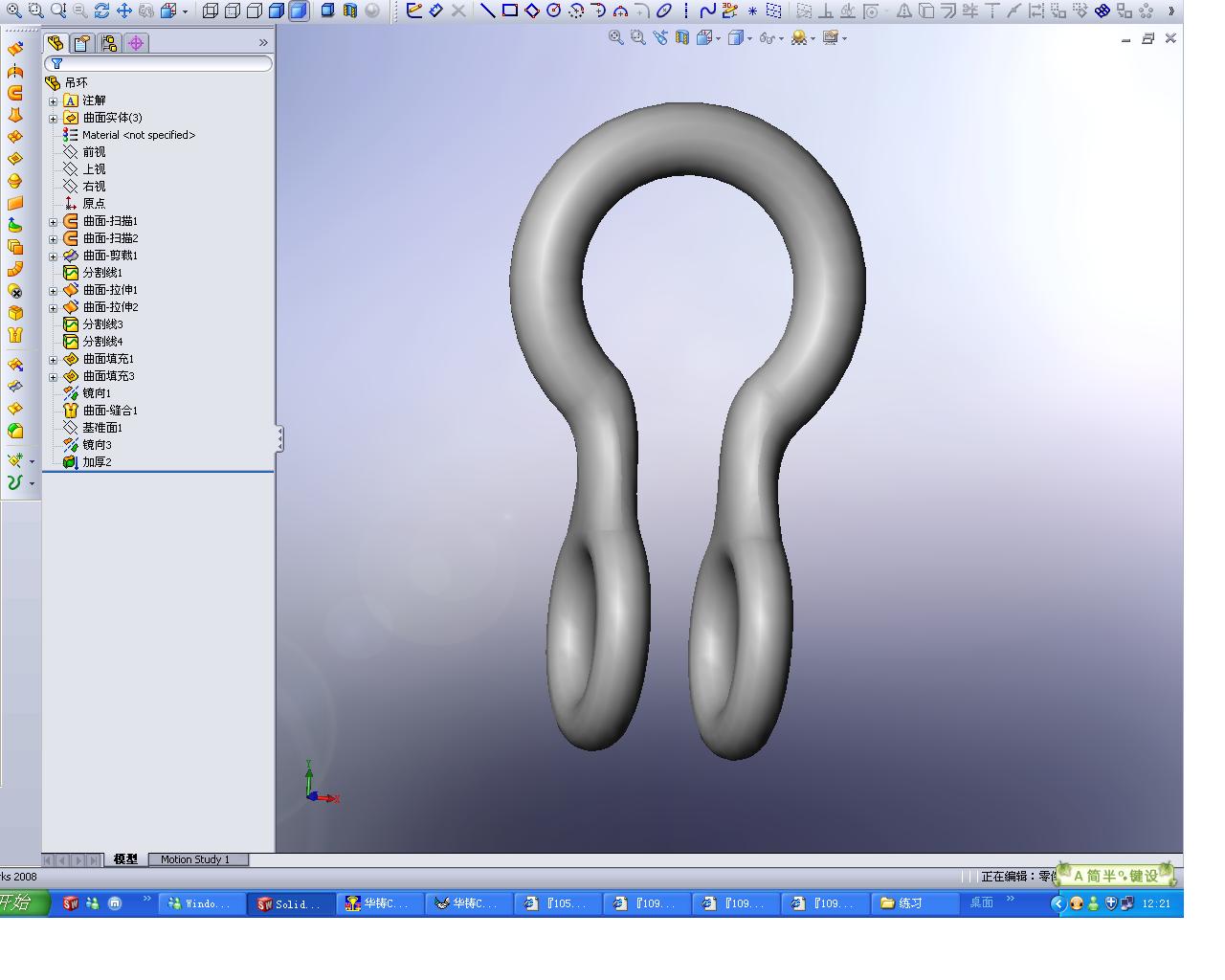The height and width of the screenshot is (980, 1225).
Task: Select the Circle sketch tool
Action: coord(553,11)
